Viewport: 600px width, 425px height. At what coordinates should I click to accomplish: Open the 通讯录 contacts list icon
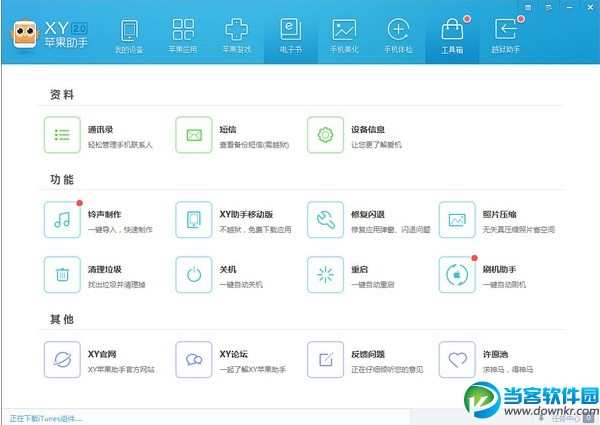pos(62,135)
